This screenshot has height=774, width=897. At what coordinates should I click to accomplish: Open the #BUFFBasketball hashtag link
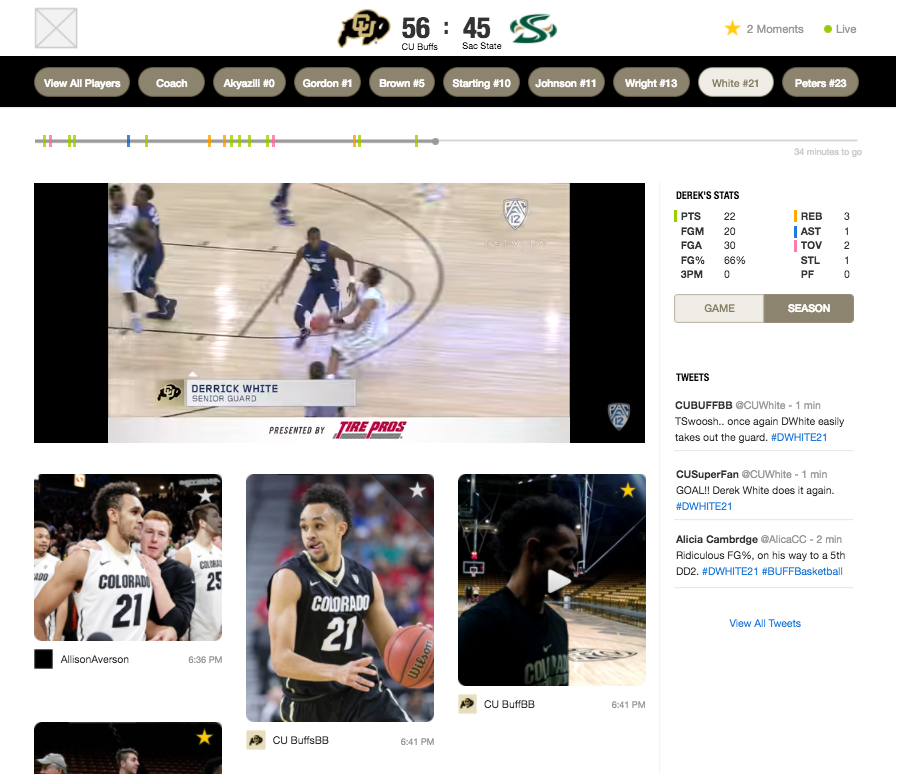coord(802,571)
